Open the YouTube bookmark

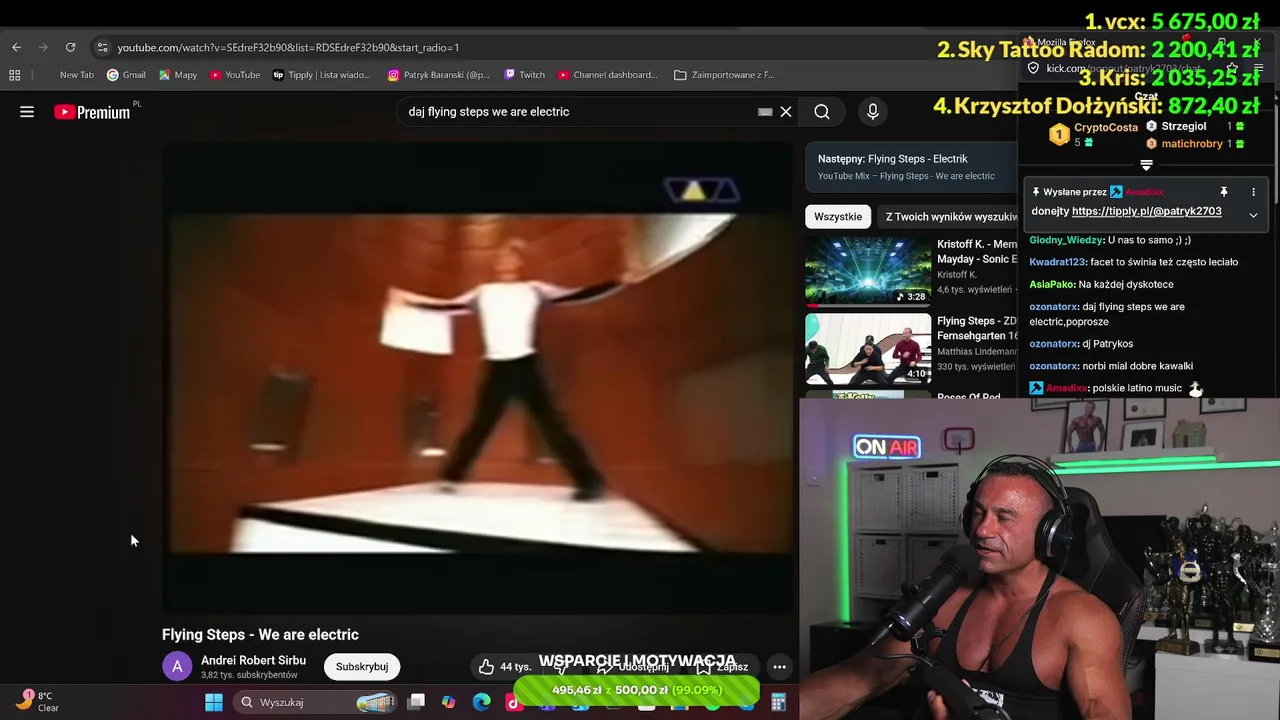235,75
